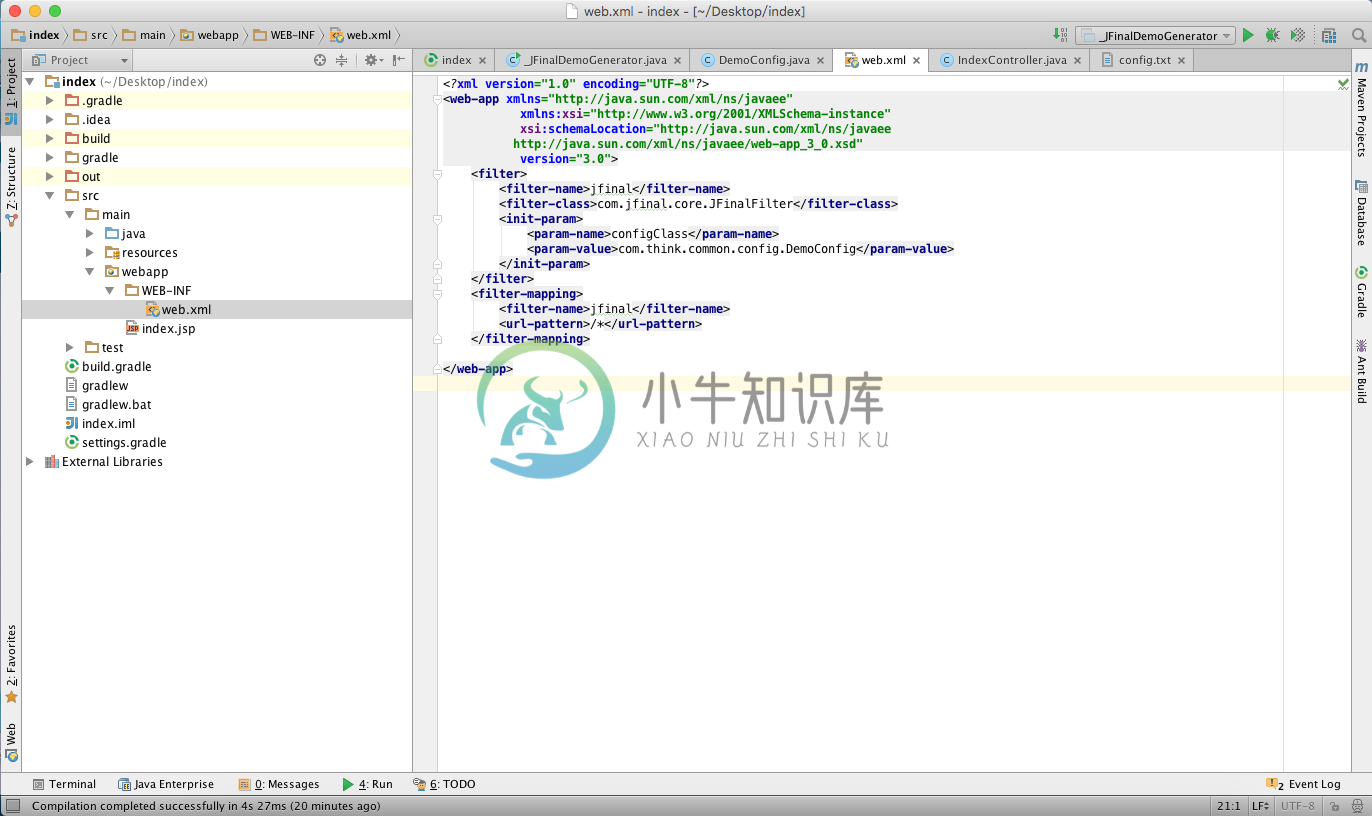Screen dimensions: 1372x816
Task: Open the run configuration dropdown
Action: [1156, 35]
